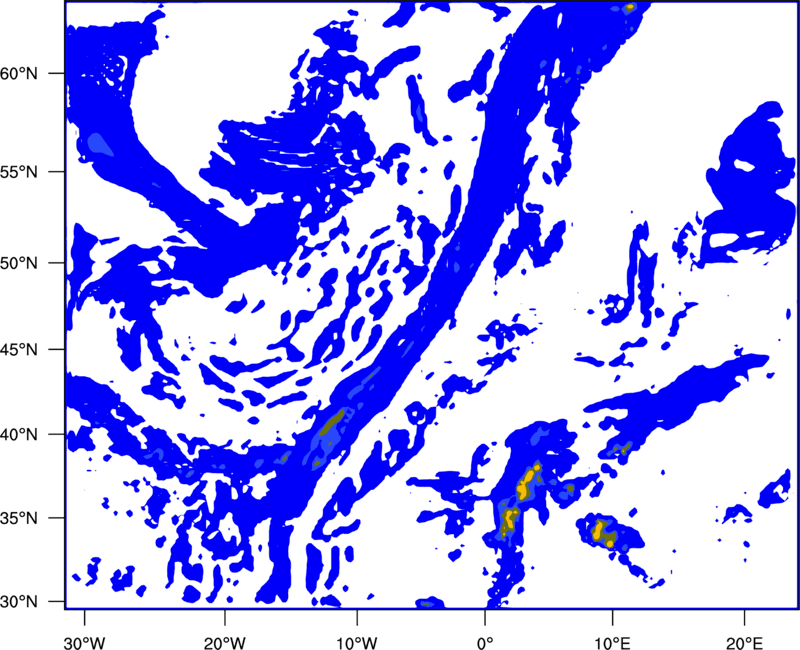Image resolution: width=800 pixels, height=650 pixels.
Task: Click the 30°N latitude label
Action: pyautogui.click(x=19, y=602)
